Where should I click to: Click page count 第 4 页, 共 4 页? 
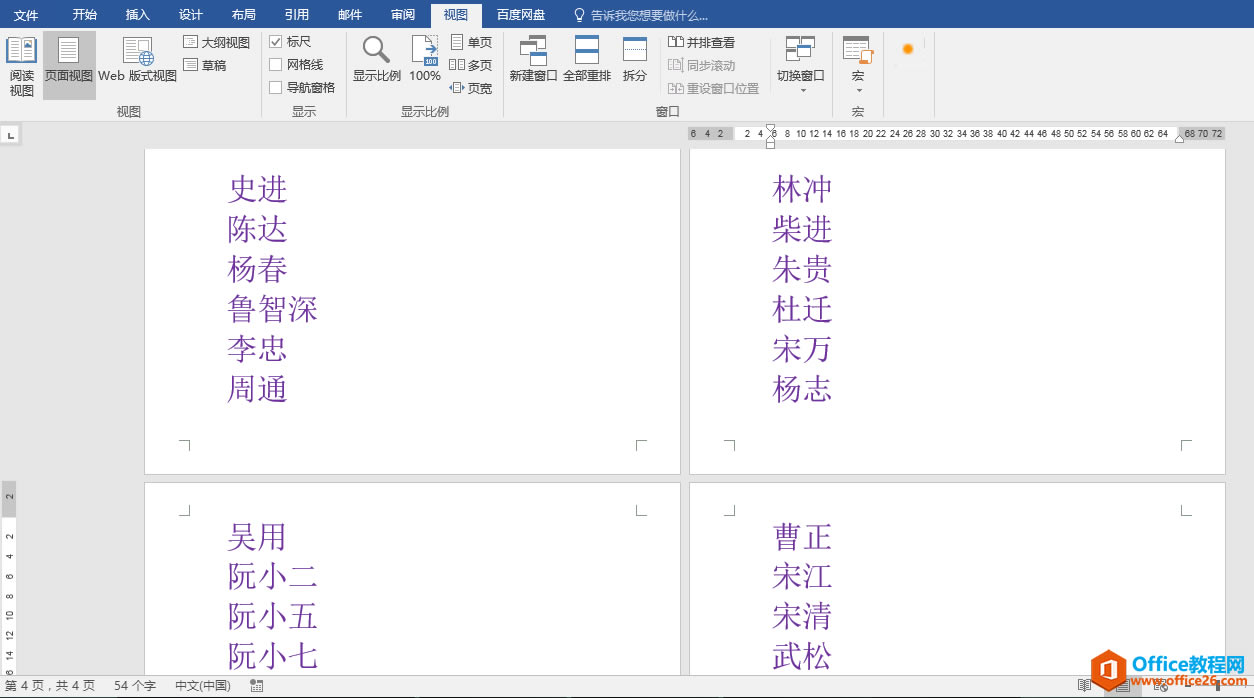point(50,686)
